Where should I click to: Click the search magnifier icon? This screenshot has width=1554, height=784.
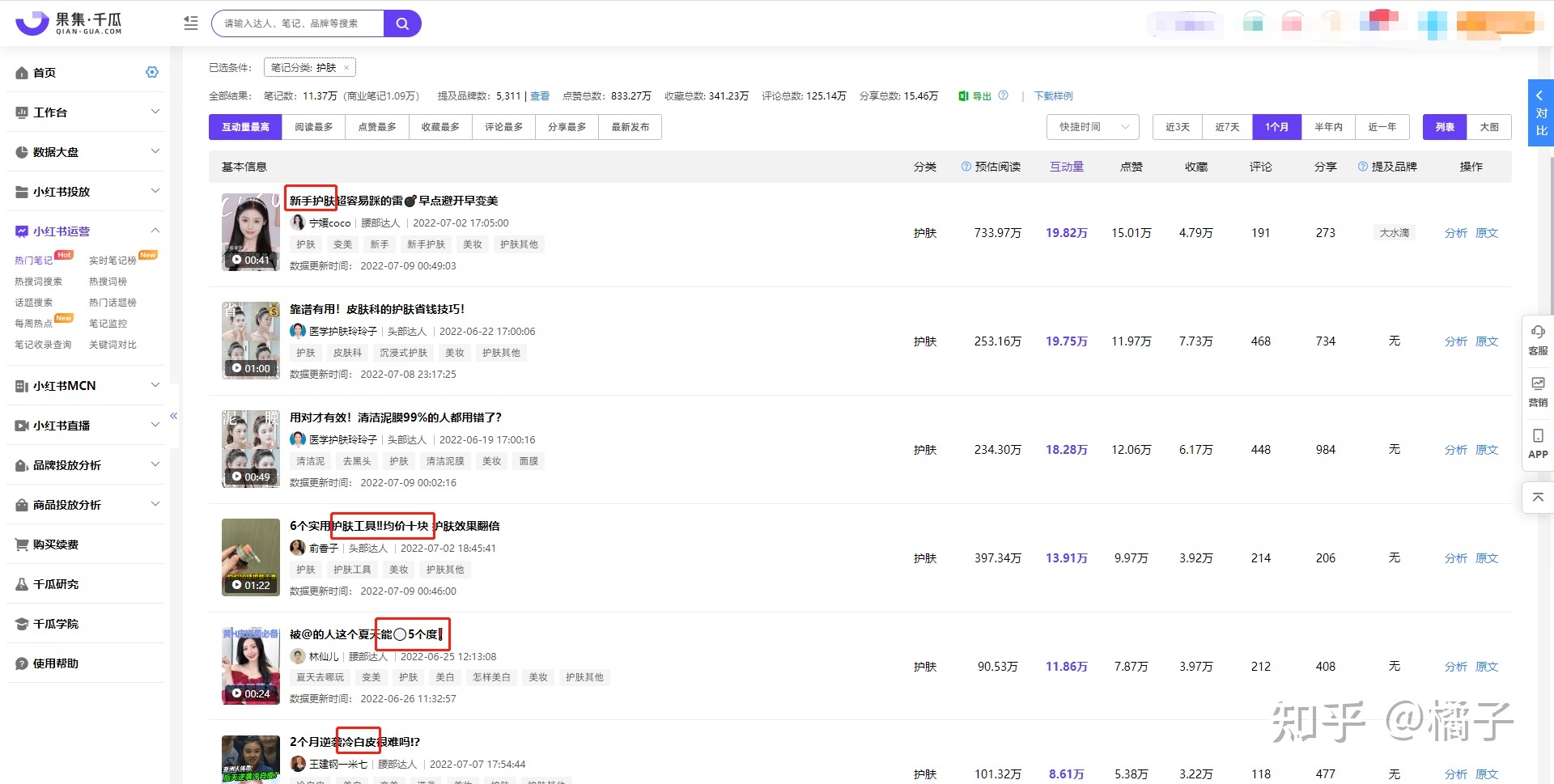point(402,23)
